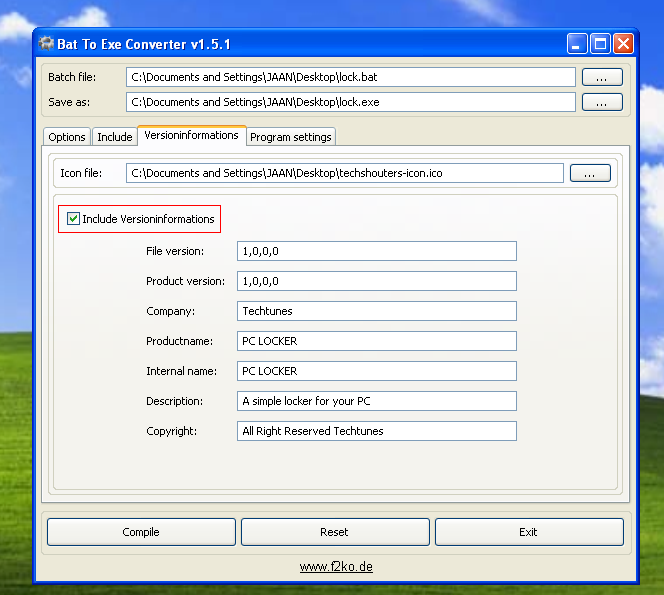664x595 pixels.
Task: Click the Reset button
Action: (x=335, y=532)
